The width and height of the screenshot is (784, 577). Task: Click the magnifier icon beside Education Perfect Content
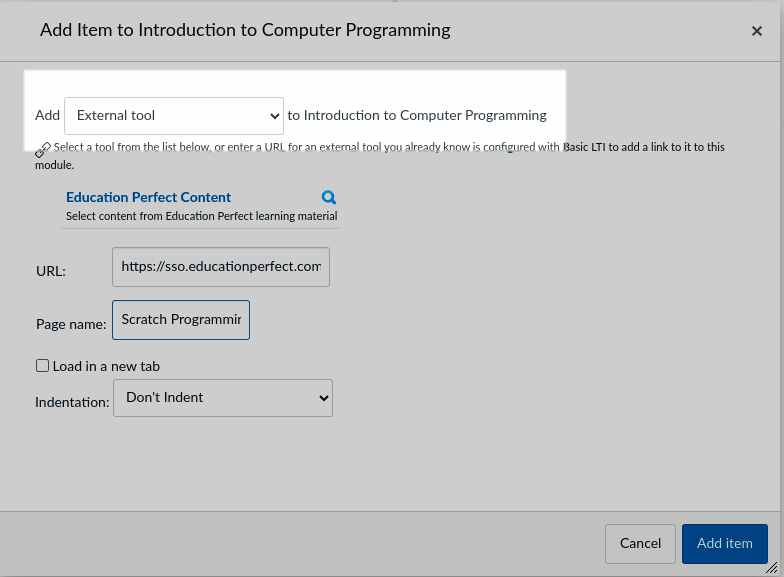(328, 198)
